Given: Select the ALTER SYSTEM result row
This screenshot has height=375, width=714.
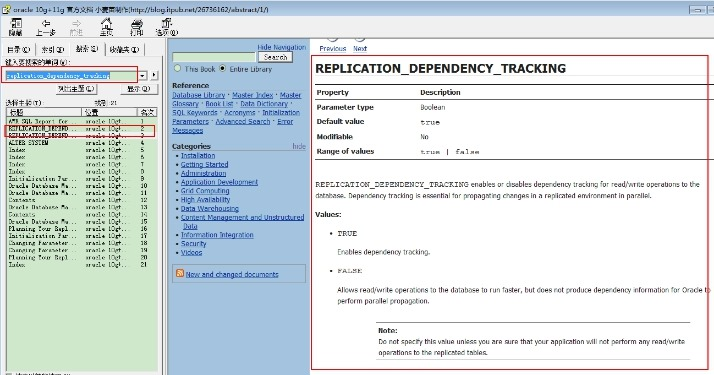Looking at the screenshot, I should [x=82, y=142].
